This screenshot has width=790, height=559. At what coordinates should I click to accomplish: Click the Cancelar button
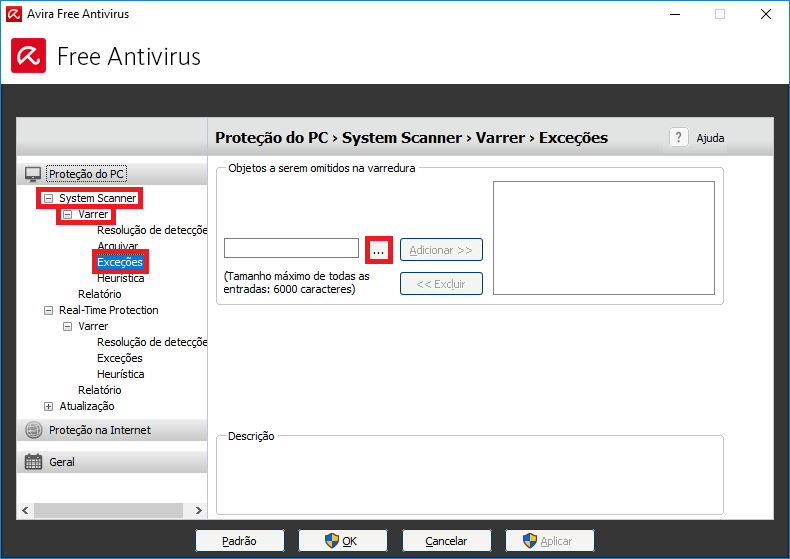[446, 541]
